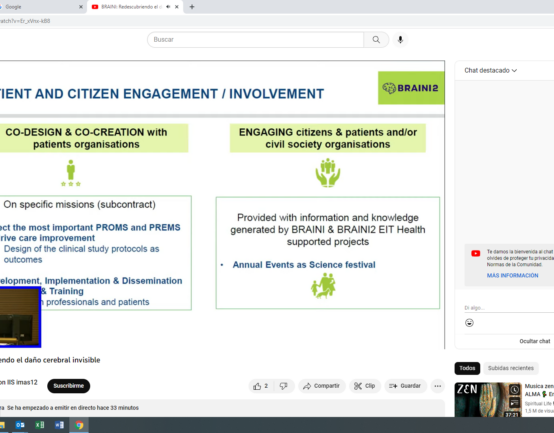Click the browser address bar URL
554x433 pixels.
coord(25,21)
